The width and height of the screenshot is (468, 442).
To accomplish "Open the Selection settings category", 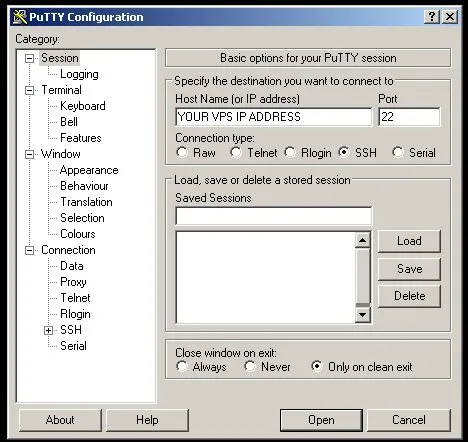I will point(82,218).
